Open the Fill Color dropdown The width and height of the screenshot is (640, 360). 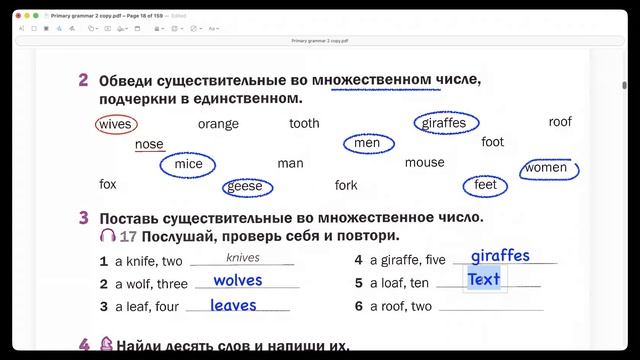[196, 29]
